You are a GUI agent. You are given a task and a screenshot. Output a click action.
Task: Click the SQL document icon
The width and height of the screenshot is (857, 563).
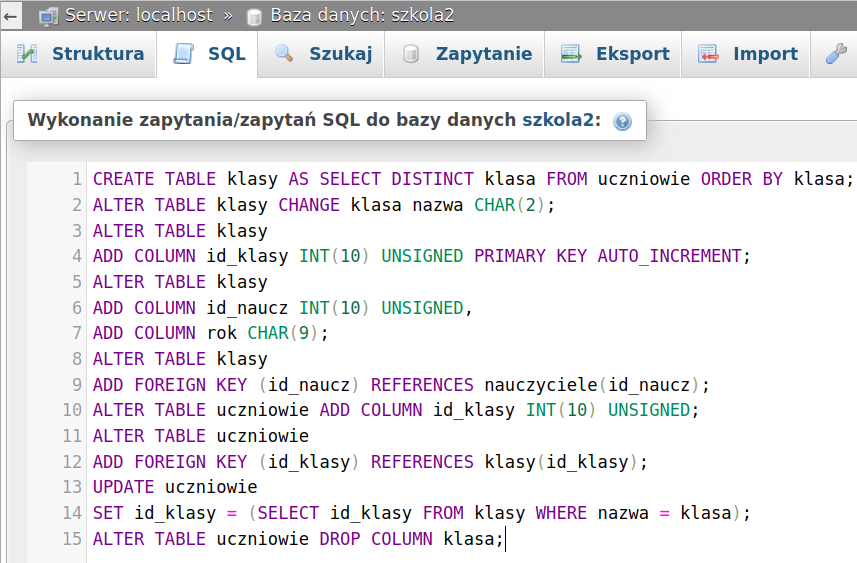pyautogui.click(x=184, y=54)
